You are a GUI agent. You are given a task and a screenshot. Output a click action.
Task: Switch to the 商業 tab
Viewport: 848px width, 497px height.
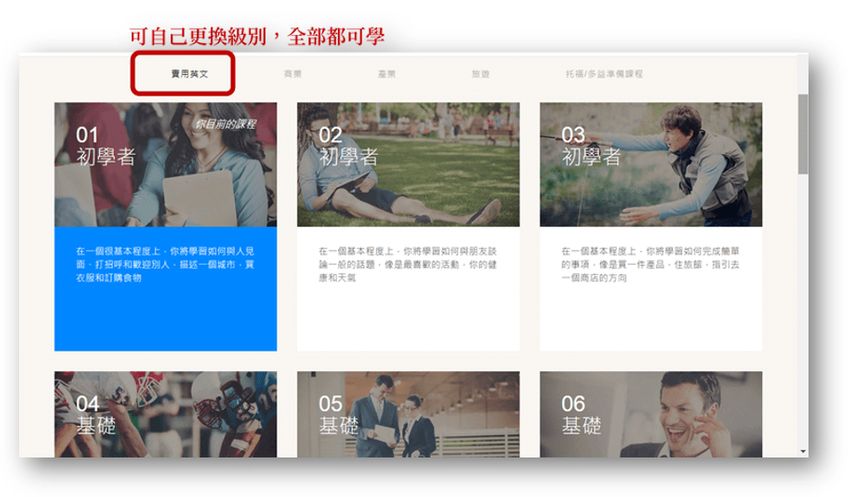click(x=292, y=74)
